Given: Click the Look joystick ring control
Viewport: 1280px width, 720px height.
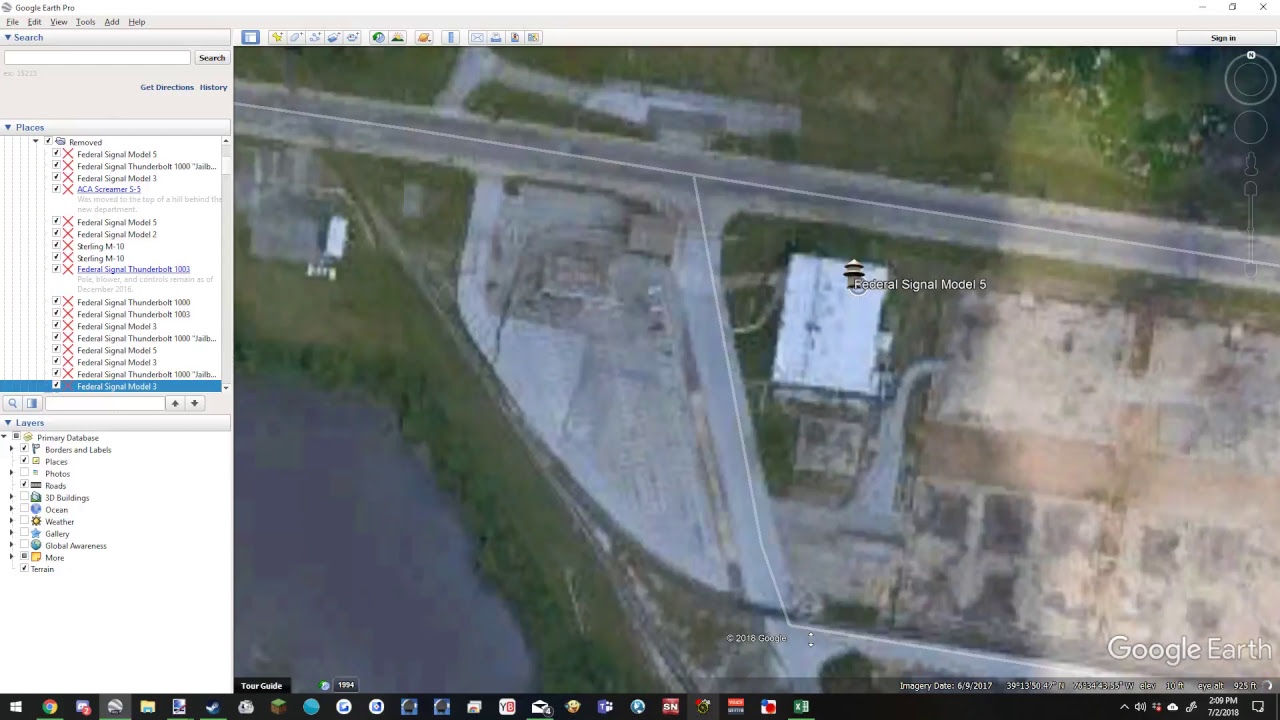Looking at the screenshot, I should coord(1251,79).
